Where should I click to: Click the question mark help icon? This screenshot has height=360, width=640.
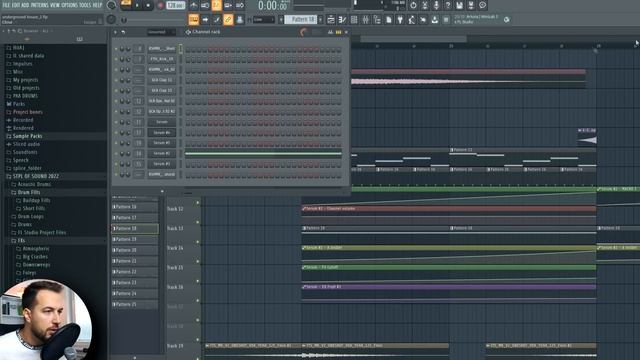tap(448, 5)
